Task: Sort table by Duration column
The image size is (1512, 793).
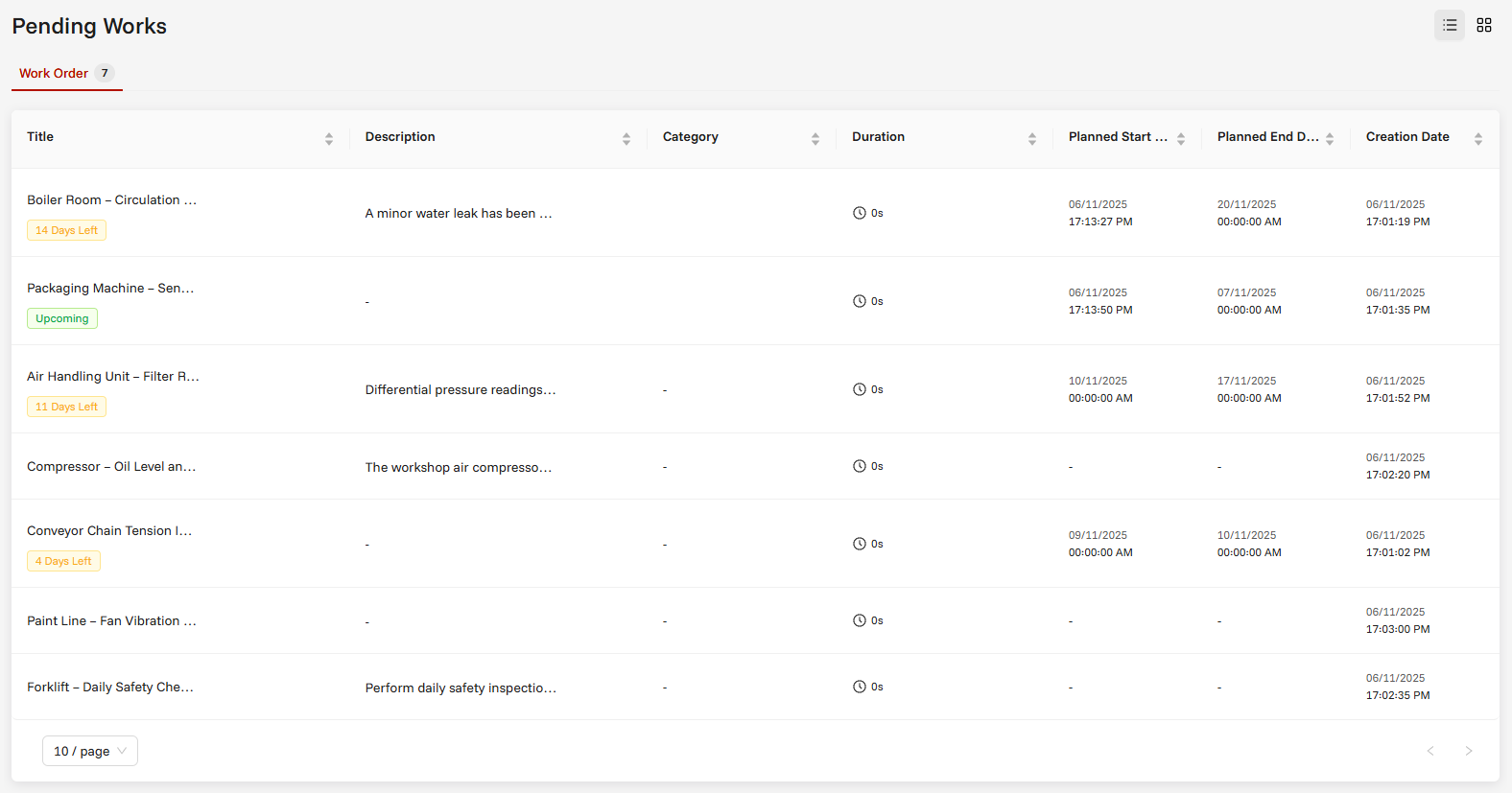Action: (x=1032, y=139)
